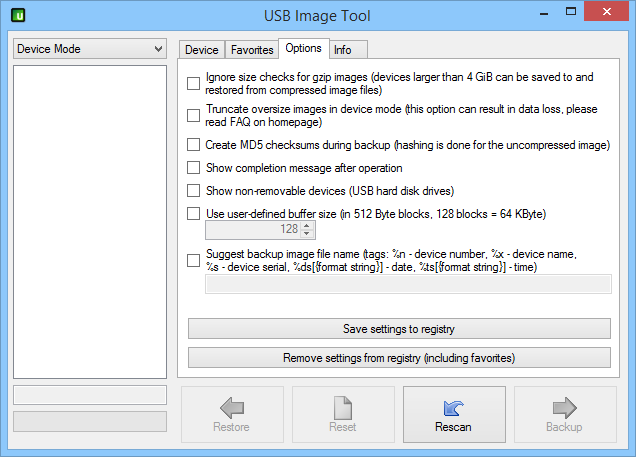Enable Create MD5 checksums during backup
This screenshot has width=636, height=457.
tap(194, 145)
